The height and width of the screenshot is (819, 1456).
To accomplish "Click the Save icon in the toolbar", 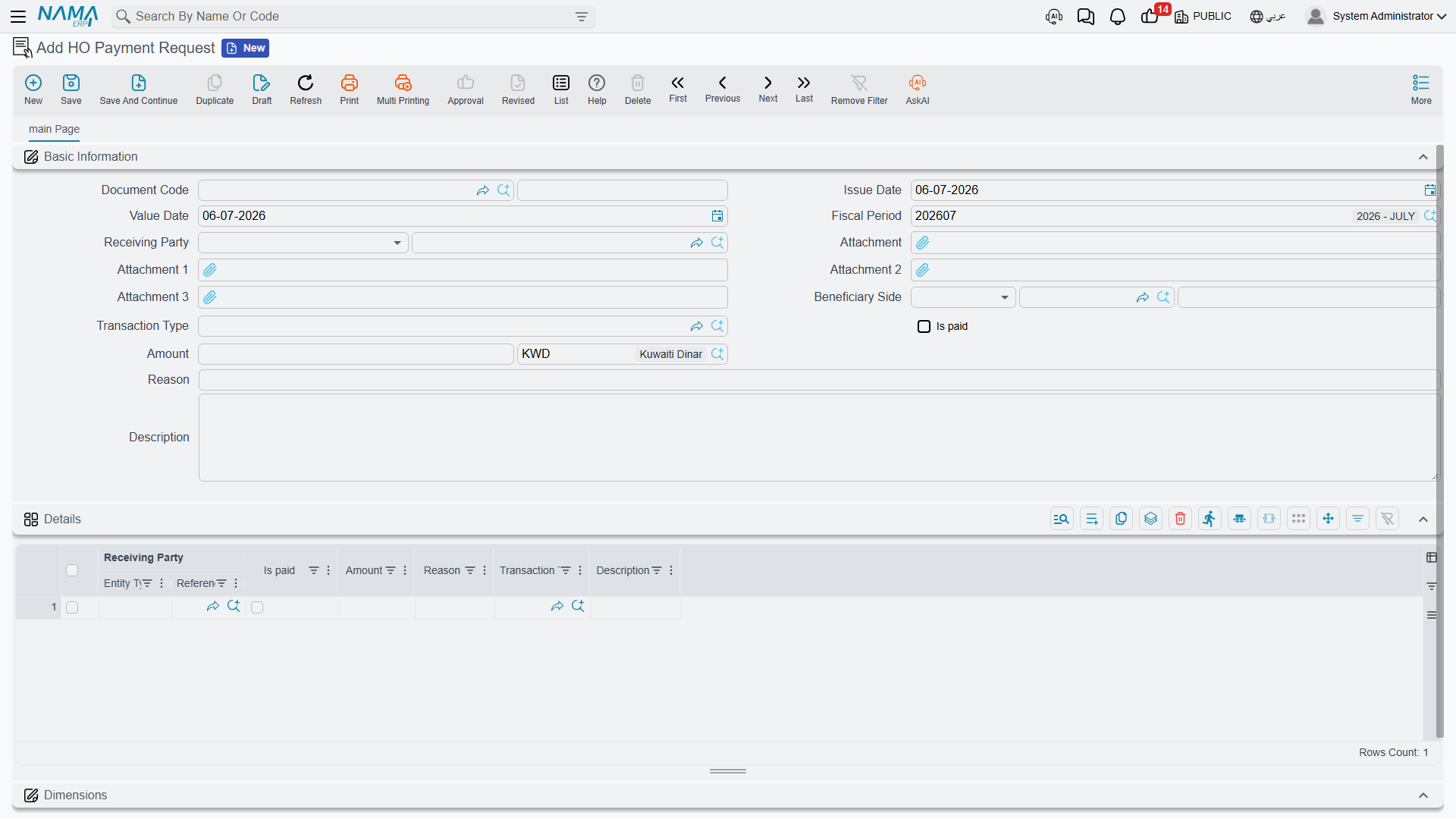I will click(71, 83).
